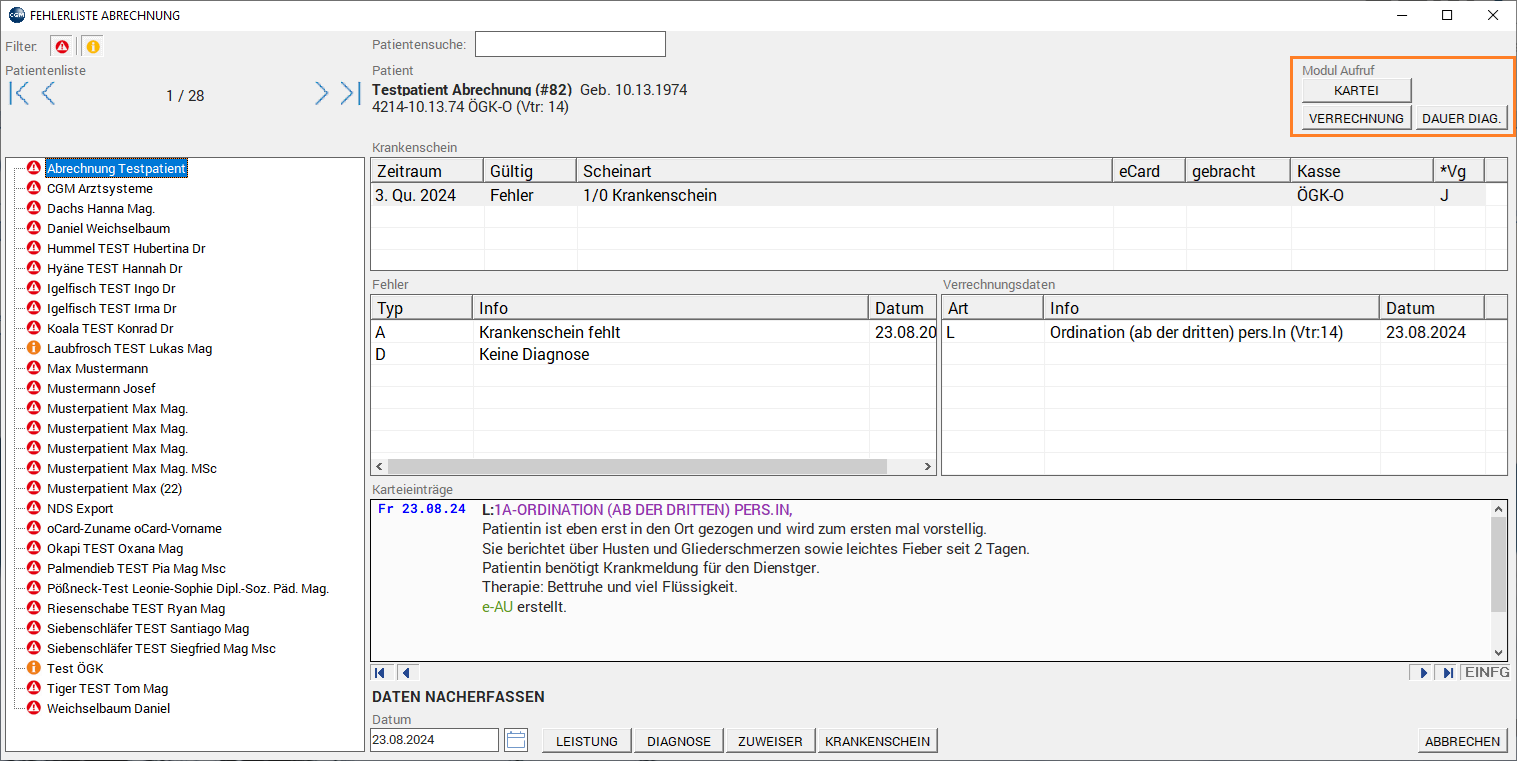Click right arrow of Fehler table scrollbar
Screen dimensions: 1517x761
pos(928,467)
